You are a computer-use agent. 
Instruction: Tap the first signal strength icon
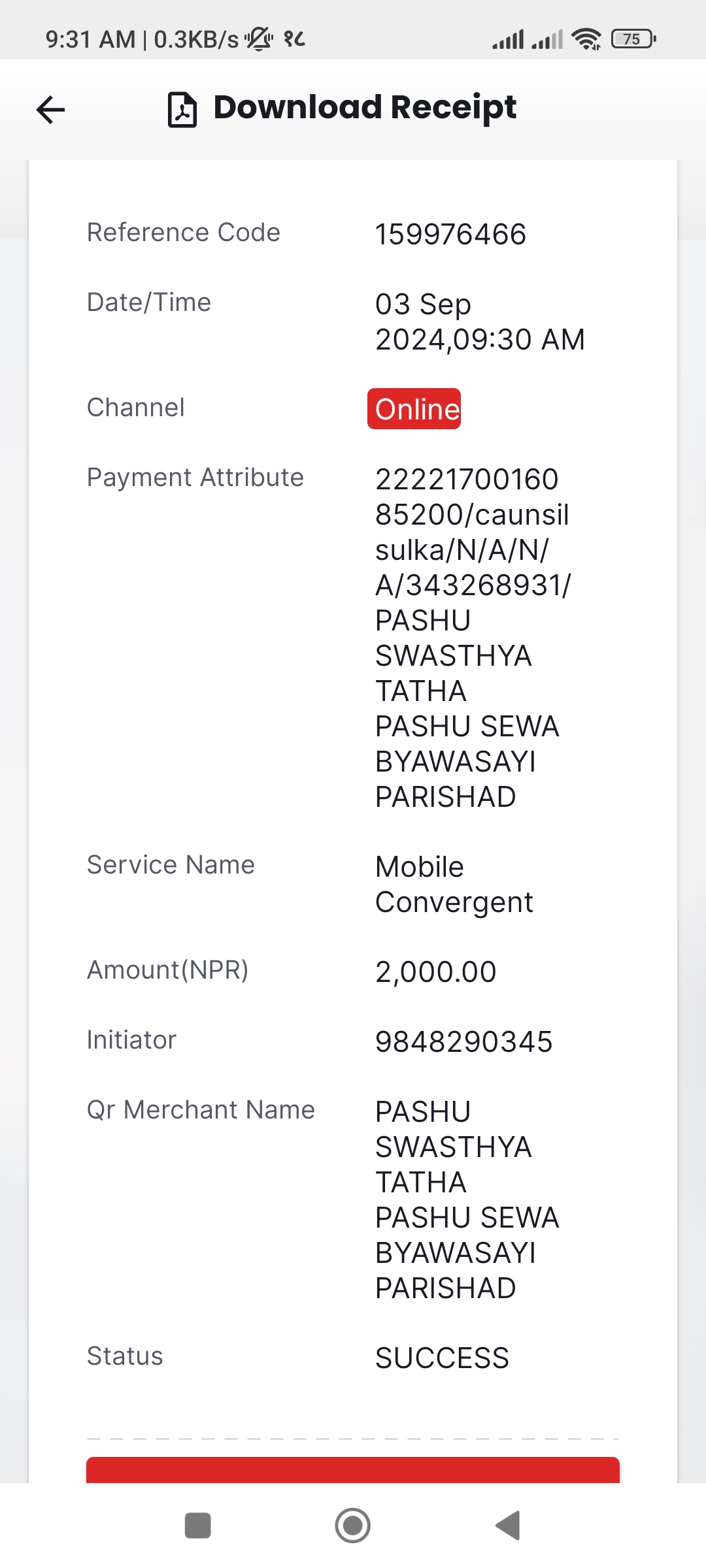click(508, 39)
